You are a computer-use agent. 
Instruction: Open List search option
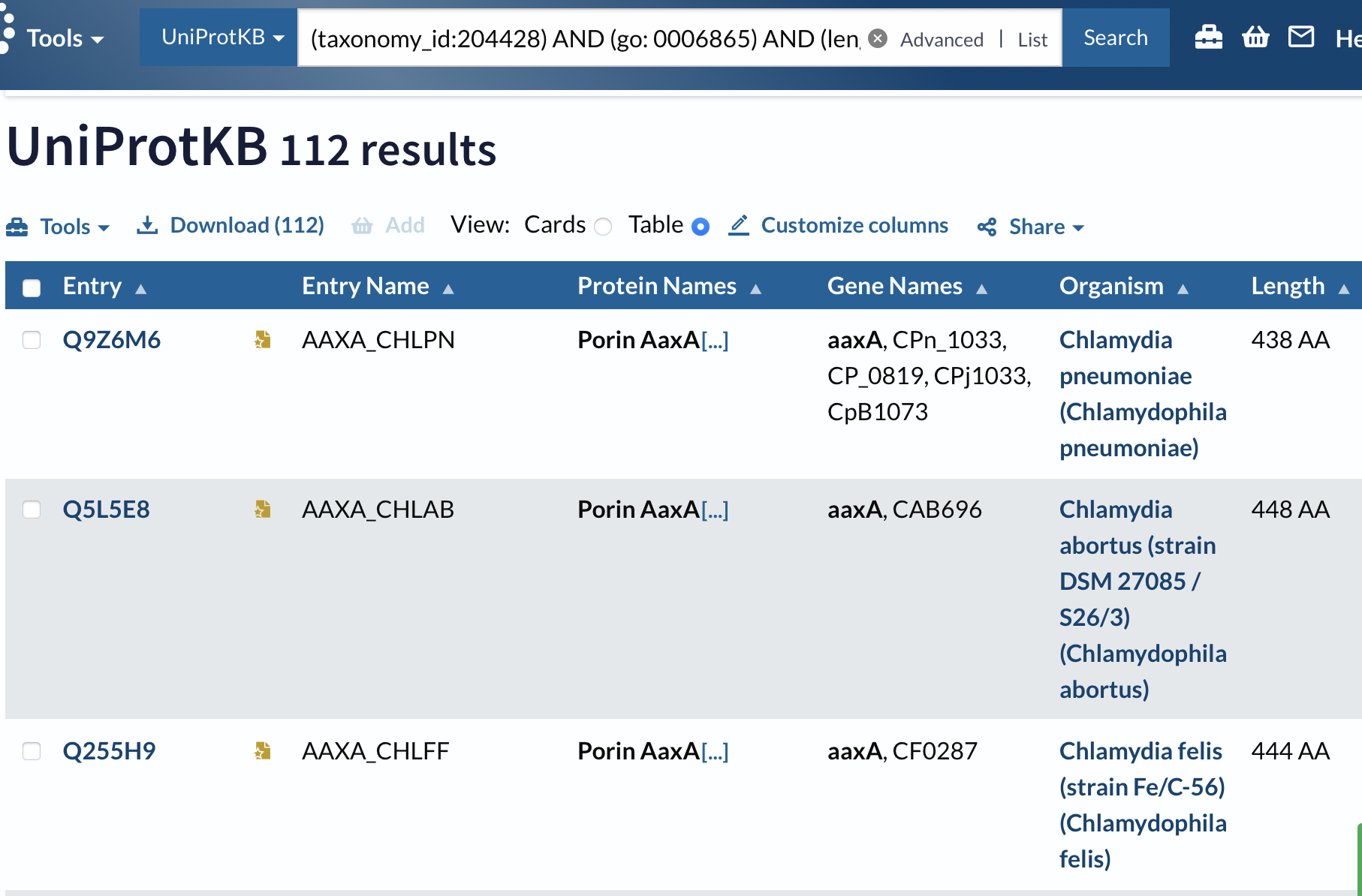(x=1032, y=39)
